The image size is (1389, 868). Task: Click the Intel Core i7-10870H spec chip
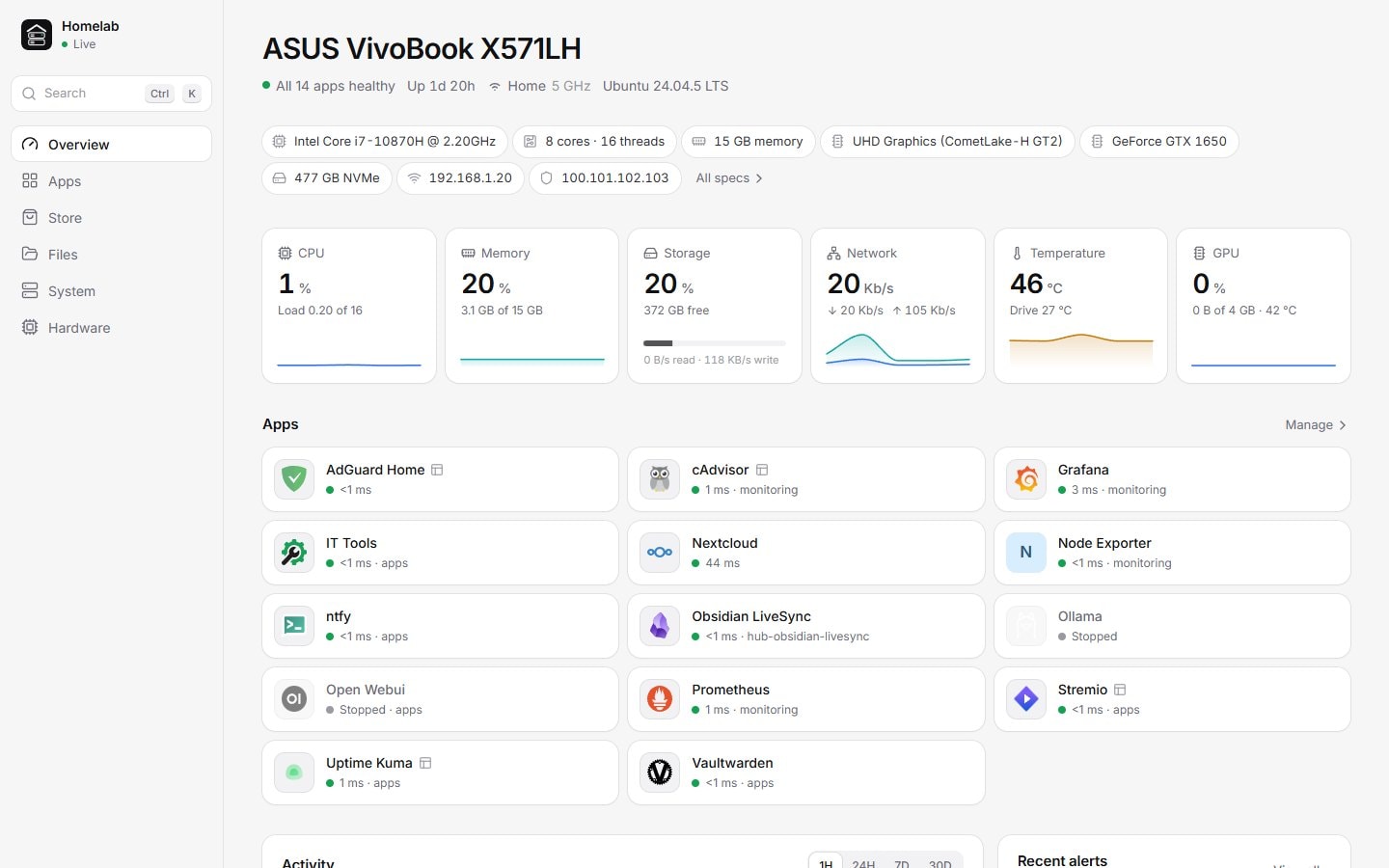coord(385,142)
